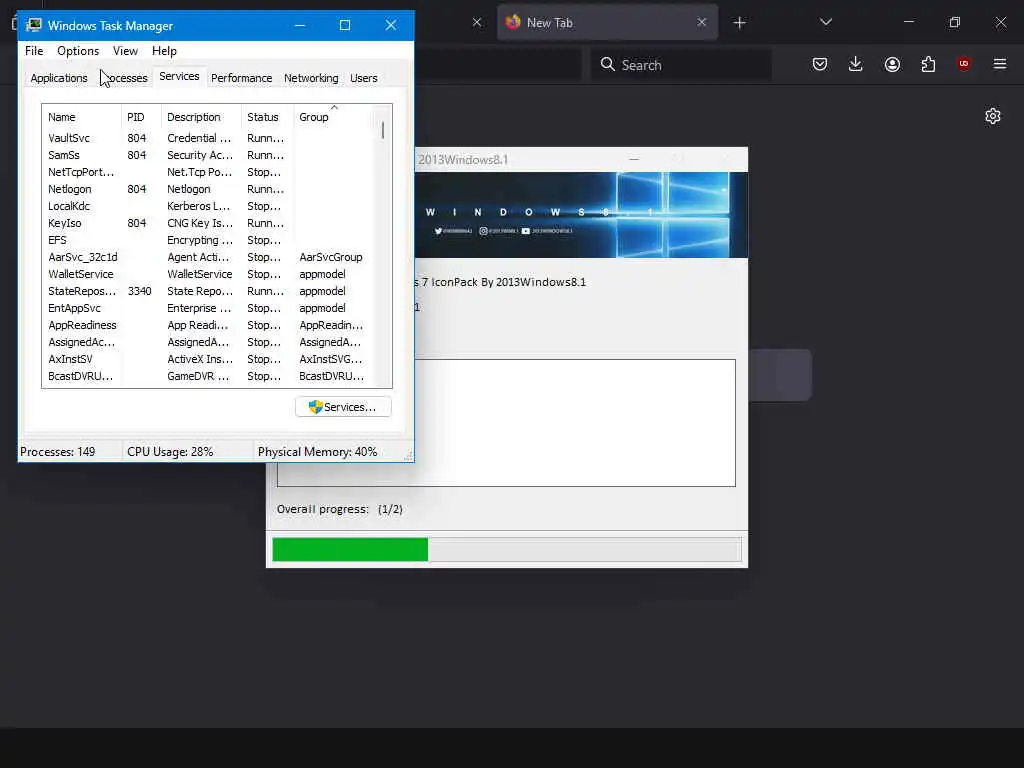Viewport: 1024px width, 768px height.
Task: Open Firefox Pocket save icon
Action: pyautogui.click(x=820, y=64)
